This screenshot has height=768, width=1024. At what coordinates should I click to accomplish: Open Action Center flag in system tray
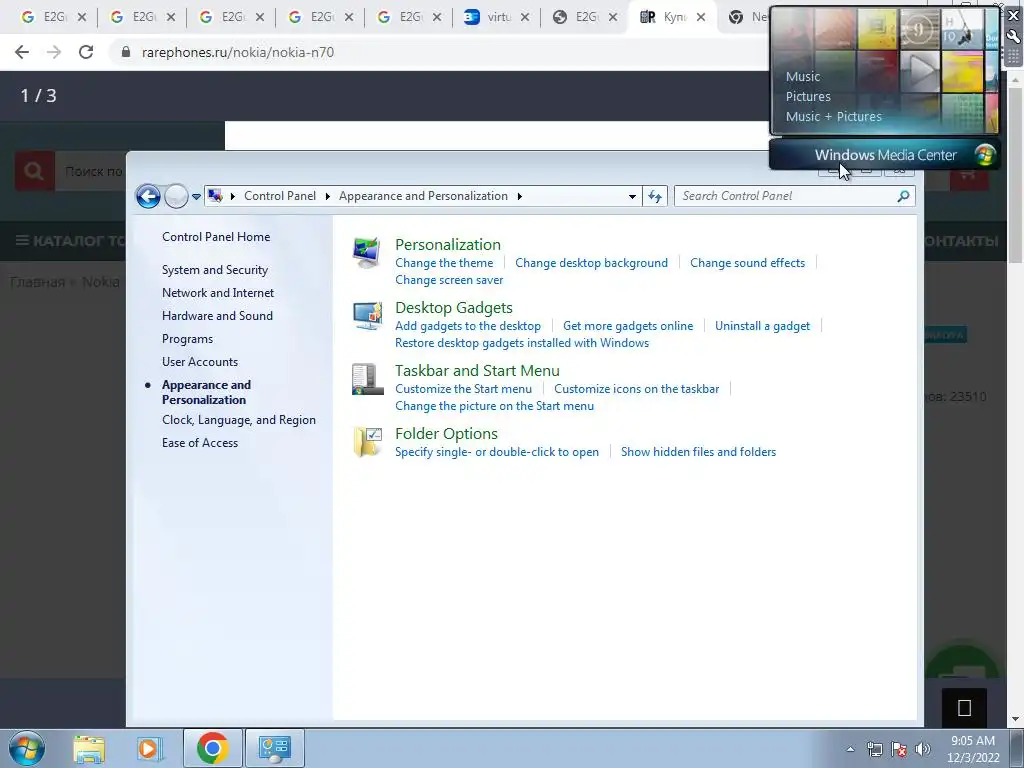pos(899,749)
